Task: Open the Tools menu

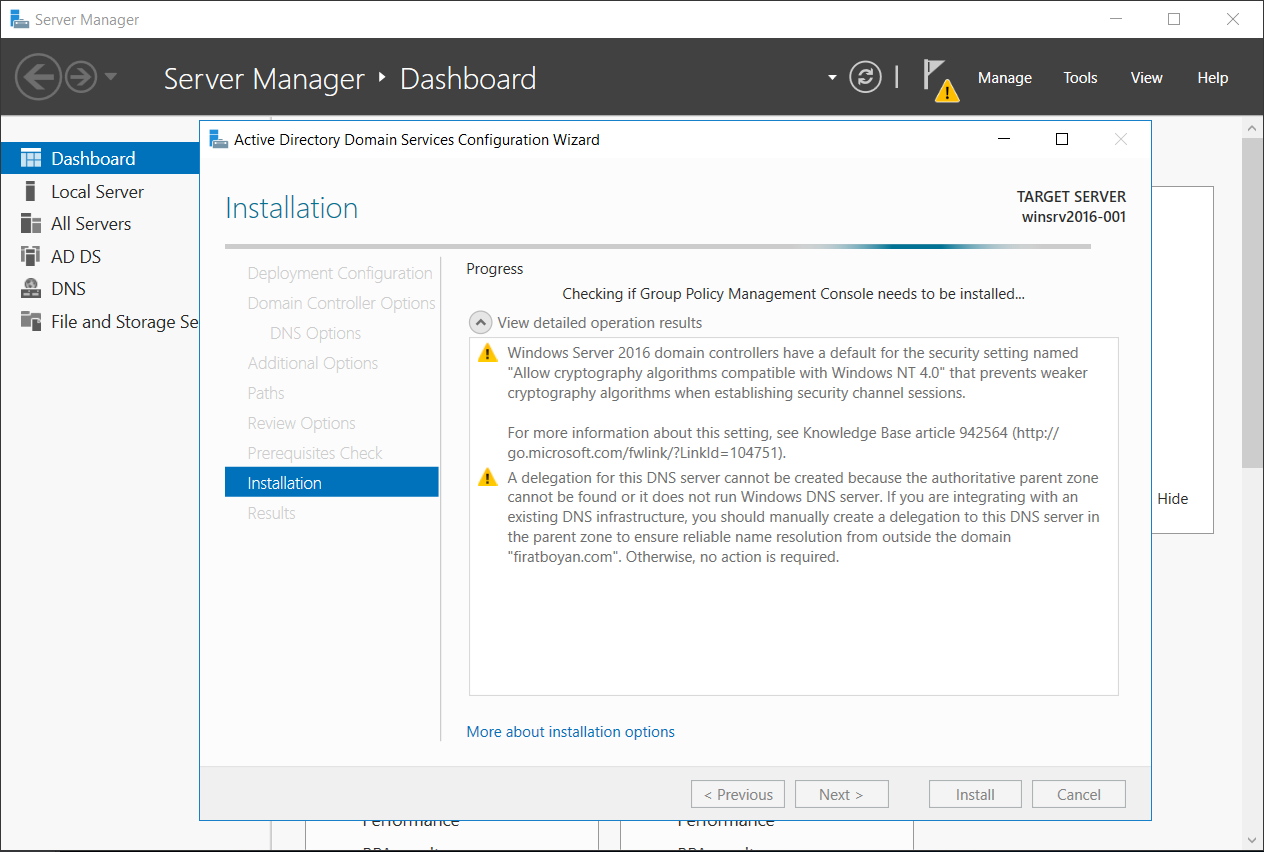Action: tap(1080, 78)
